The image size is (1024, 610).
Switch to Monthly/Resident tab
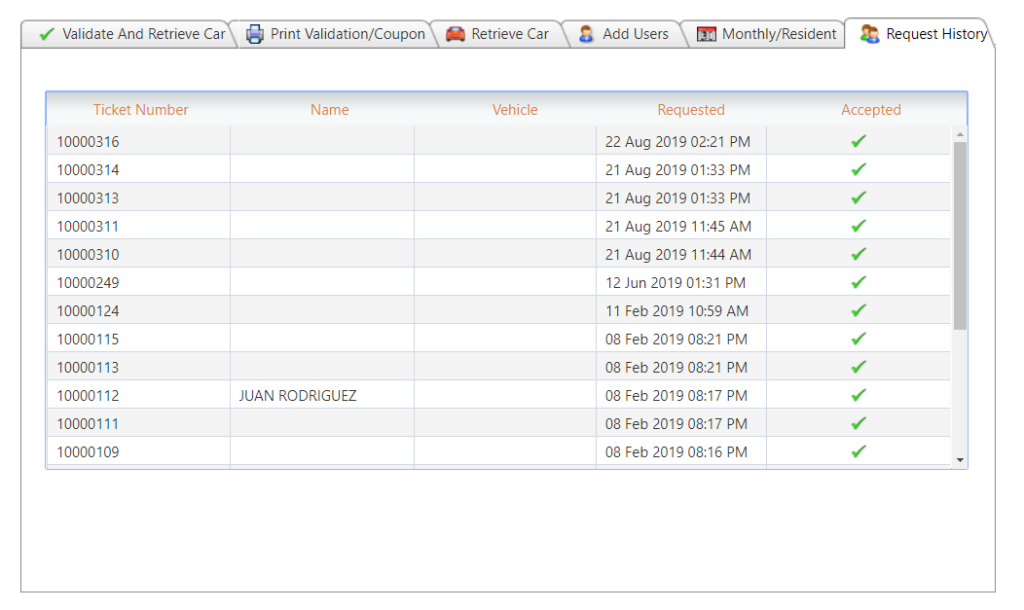coord(778,34)
